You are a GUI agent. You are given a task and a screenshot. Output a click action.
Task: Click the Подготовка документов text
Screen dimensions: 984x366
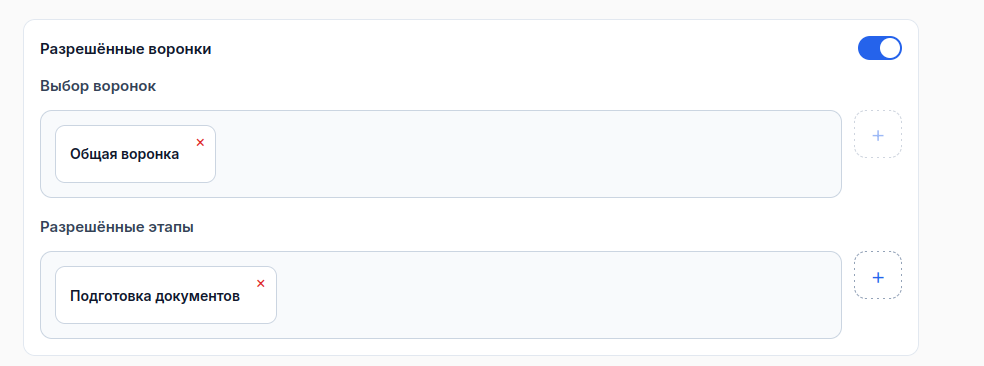[155, 296]
